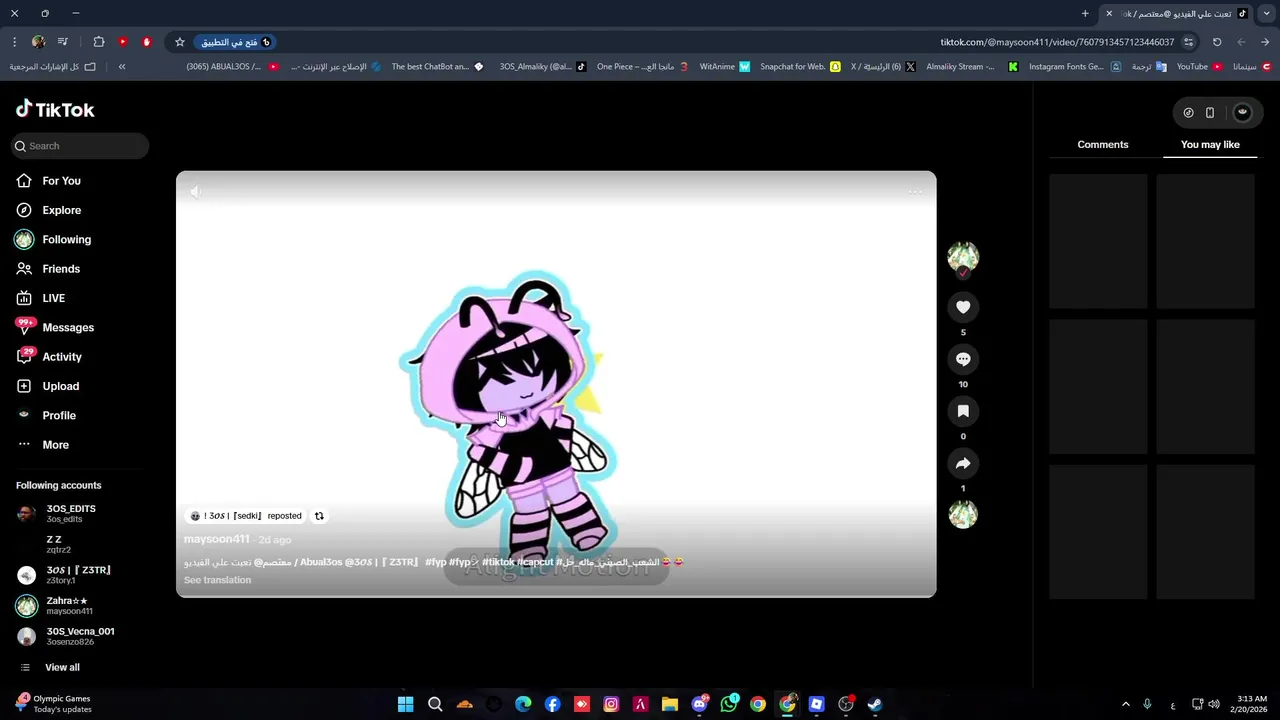Click the TikTok logo
1280x720 pixels.
(x=55, y=109)
